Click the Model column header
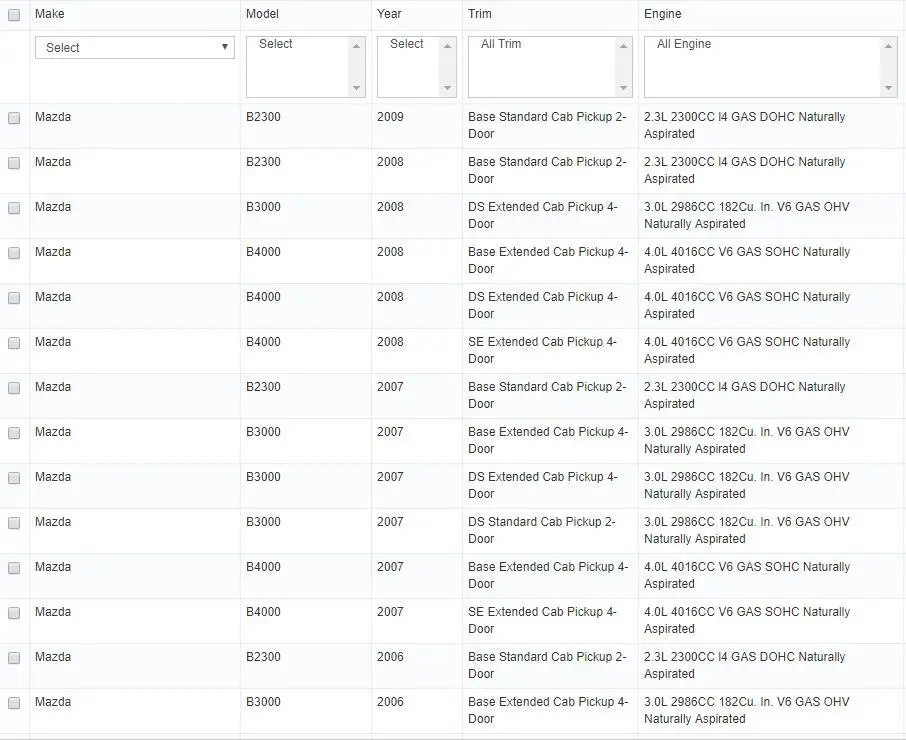The height and width of the screenshot is (740, 906). (x=262, y=14)
